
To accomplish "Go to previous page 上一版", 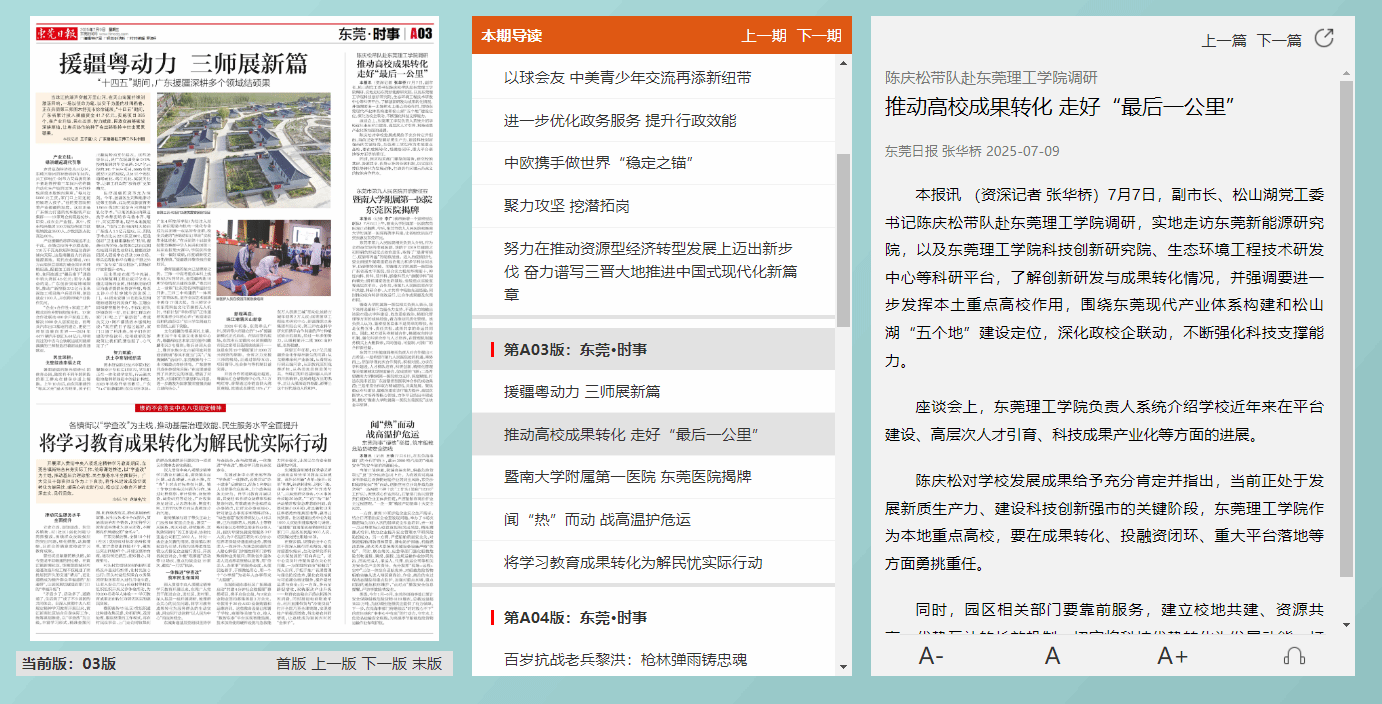I will [x=334, y=663].
